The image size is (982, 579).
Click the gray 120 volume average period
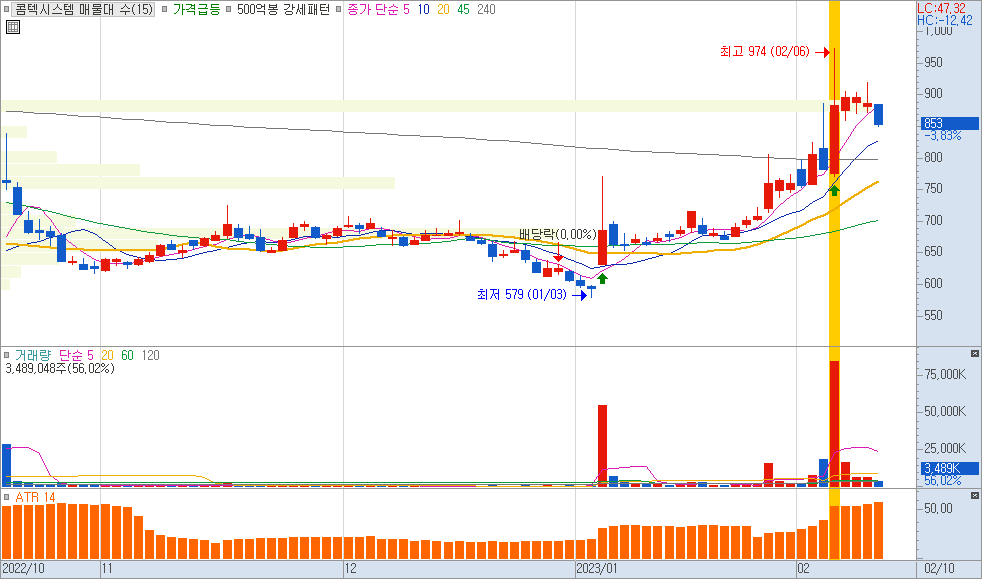click(x=150, y=356)
